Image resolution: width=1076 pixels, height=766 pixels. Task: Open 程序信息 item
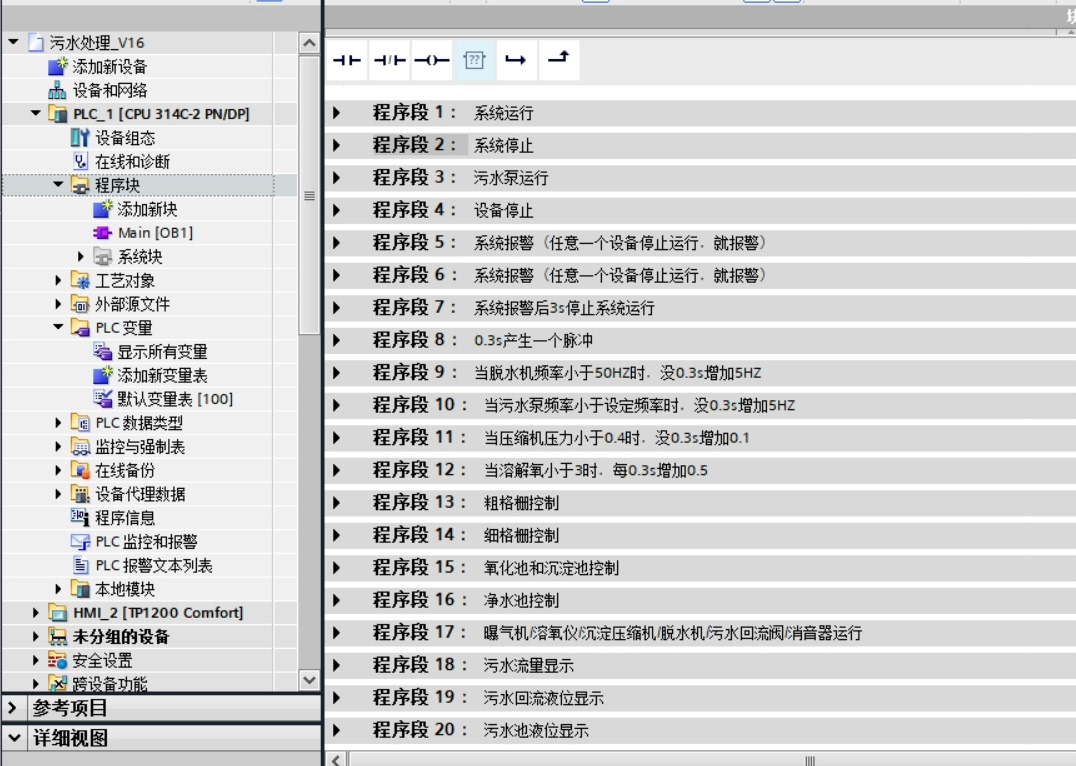tap(113, 518)
